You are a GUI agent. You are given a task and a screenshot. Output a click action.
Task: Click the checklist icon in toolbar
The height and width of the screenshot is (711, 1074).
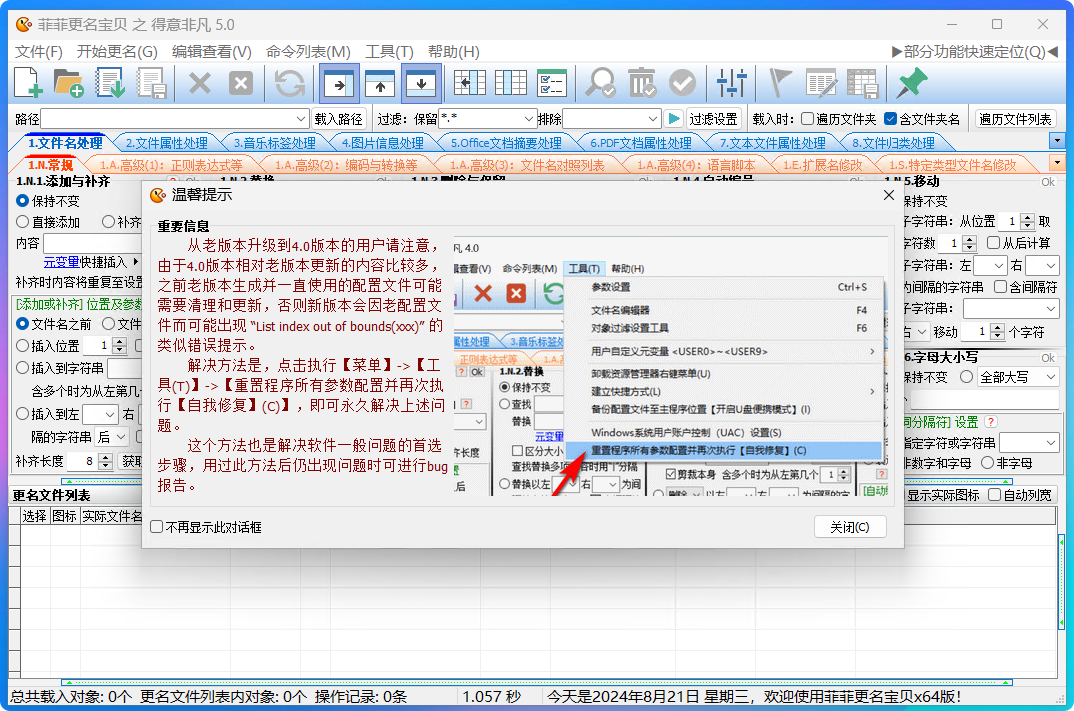(x=551, y=84)
